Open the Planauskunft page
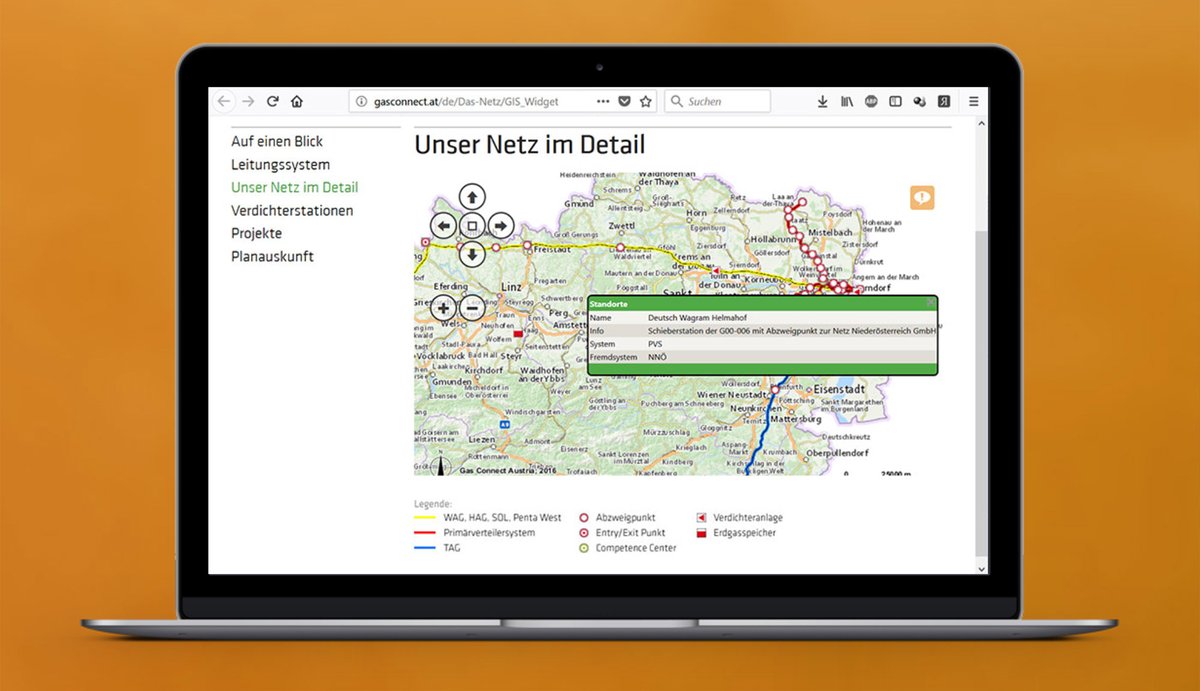Viewport: 1200px width, 691px height. coord(270,256)
